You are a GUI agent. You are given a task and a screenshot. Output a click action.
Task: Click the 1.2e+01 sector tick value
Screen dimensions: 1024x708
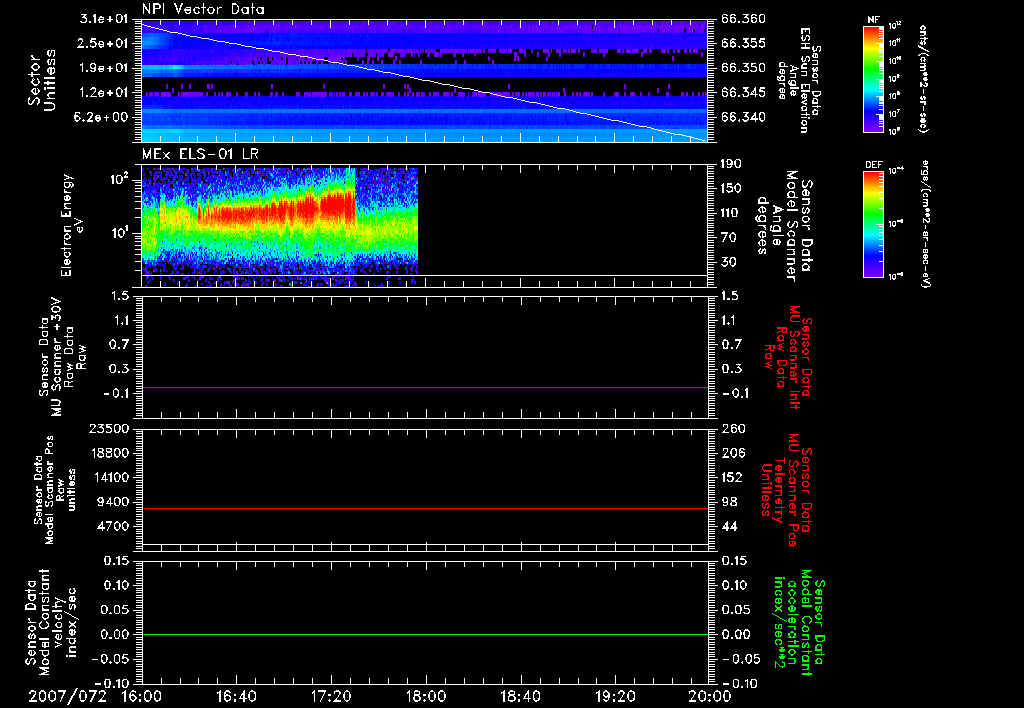[104, 93]
